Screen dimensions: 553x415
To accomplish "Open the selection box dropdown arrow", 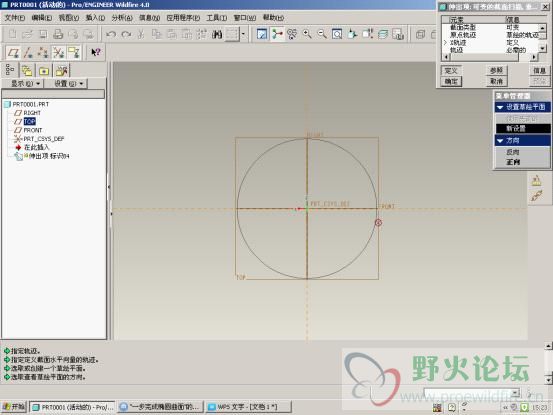I will tap(243, 34).
